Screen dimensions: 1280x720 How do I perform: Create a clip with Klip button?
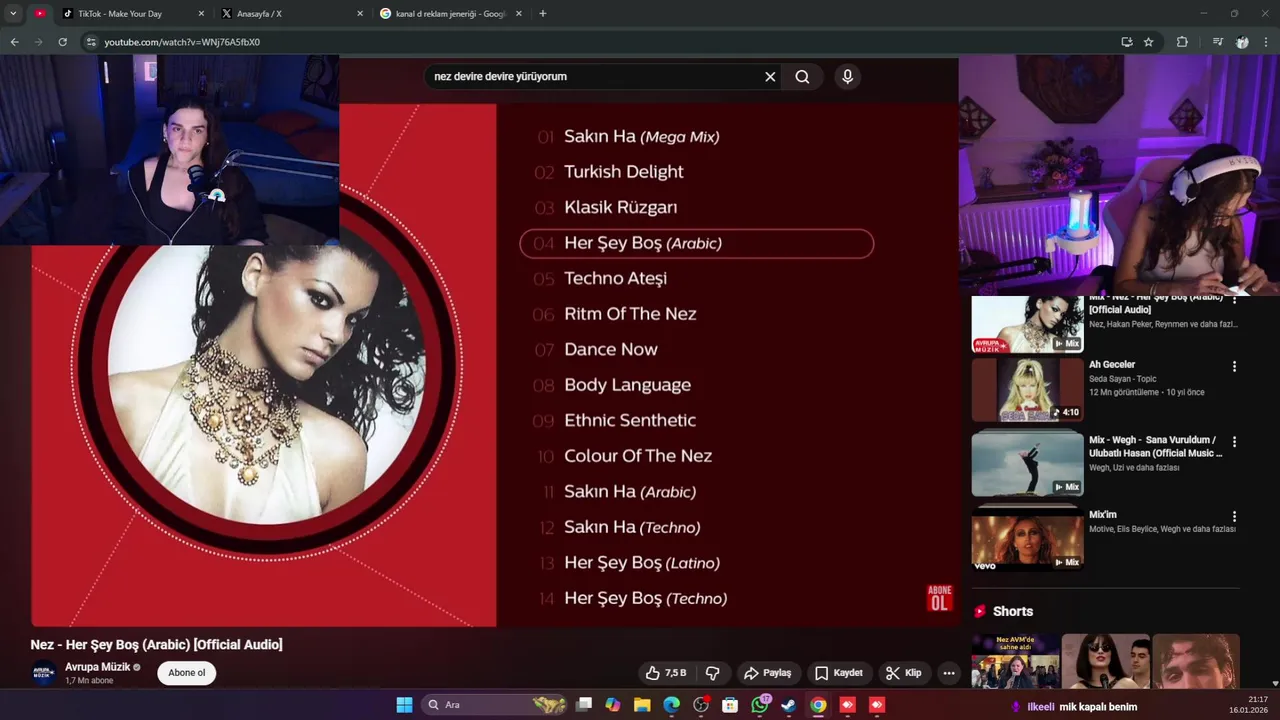[903, 673]
